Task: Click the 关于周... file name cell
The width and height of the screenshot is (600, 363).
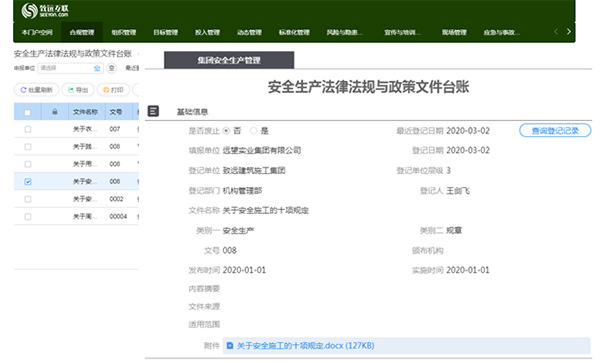Action: [85, 216]
